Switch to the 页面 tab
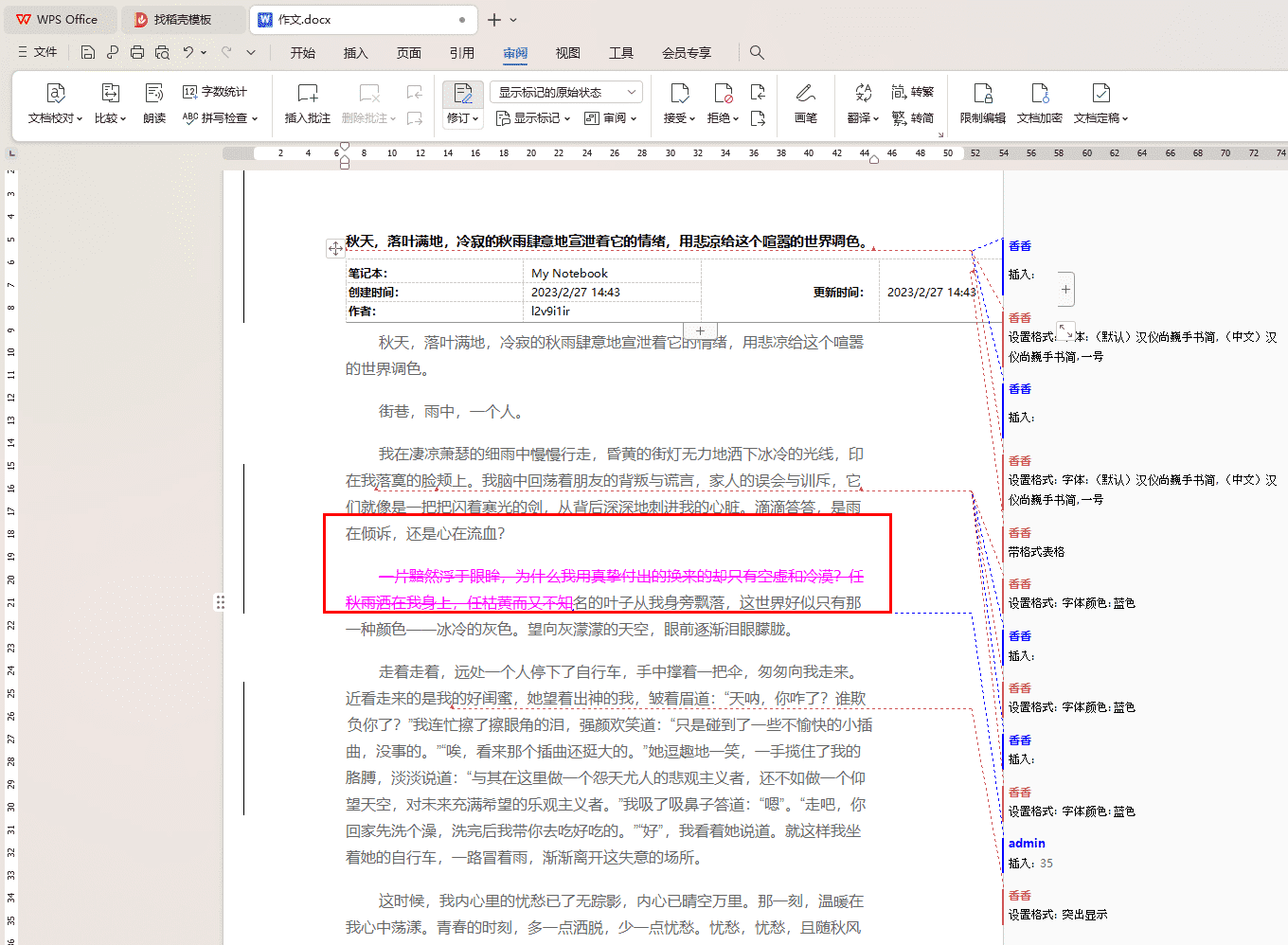This screenshot has width=1288, height=945. (409, 53)
